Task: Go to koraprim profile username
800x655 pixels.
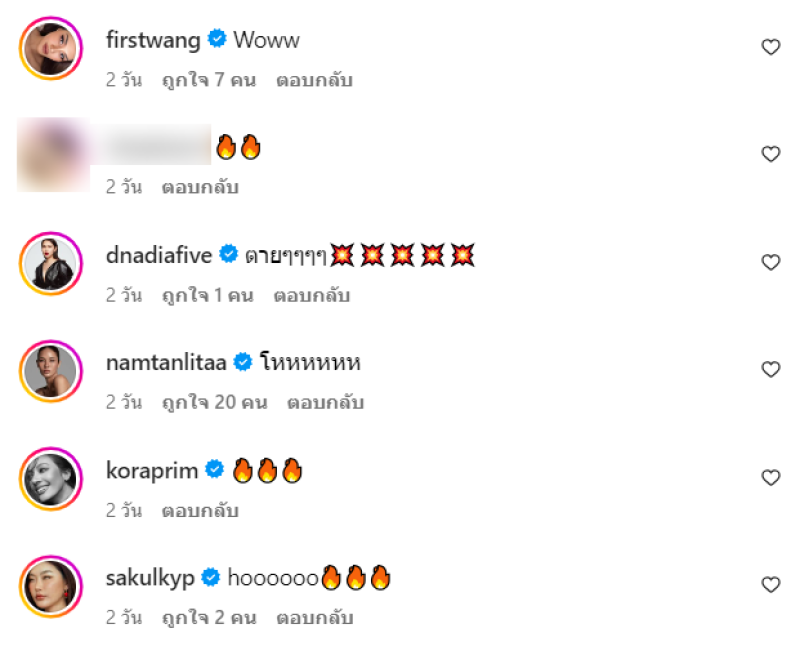Action: pos(152,471)
